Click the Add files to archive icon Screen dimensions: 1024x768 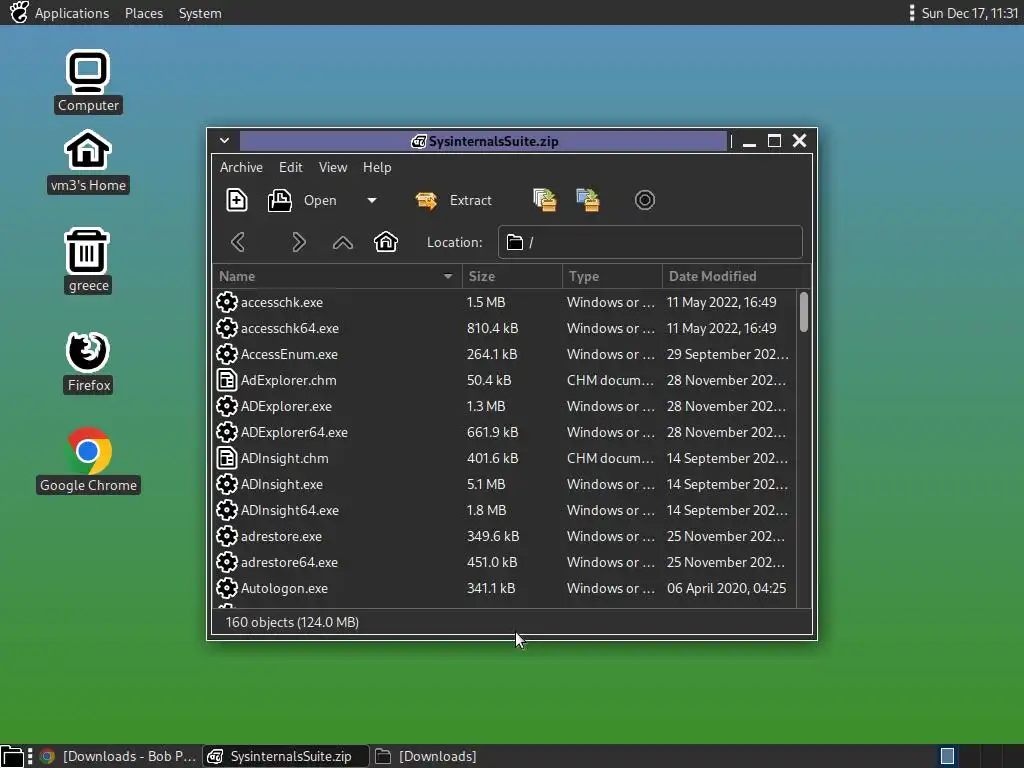tap(545, 200)
